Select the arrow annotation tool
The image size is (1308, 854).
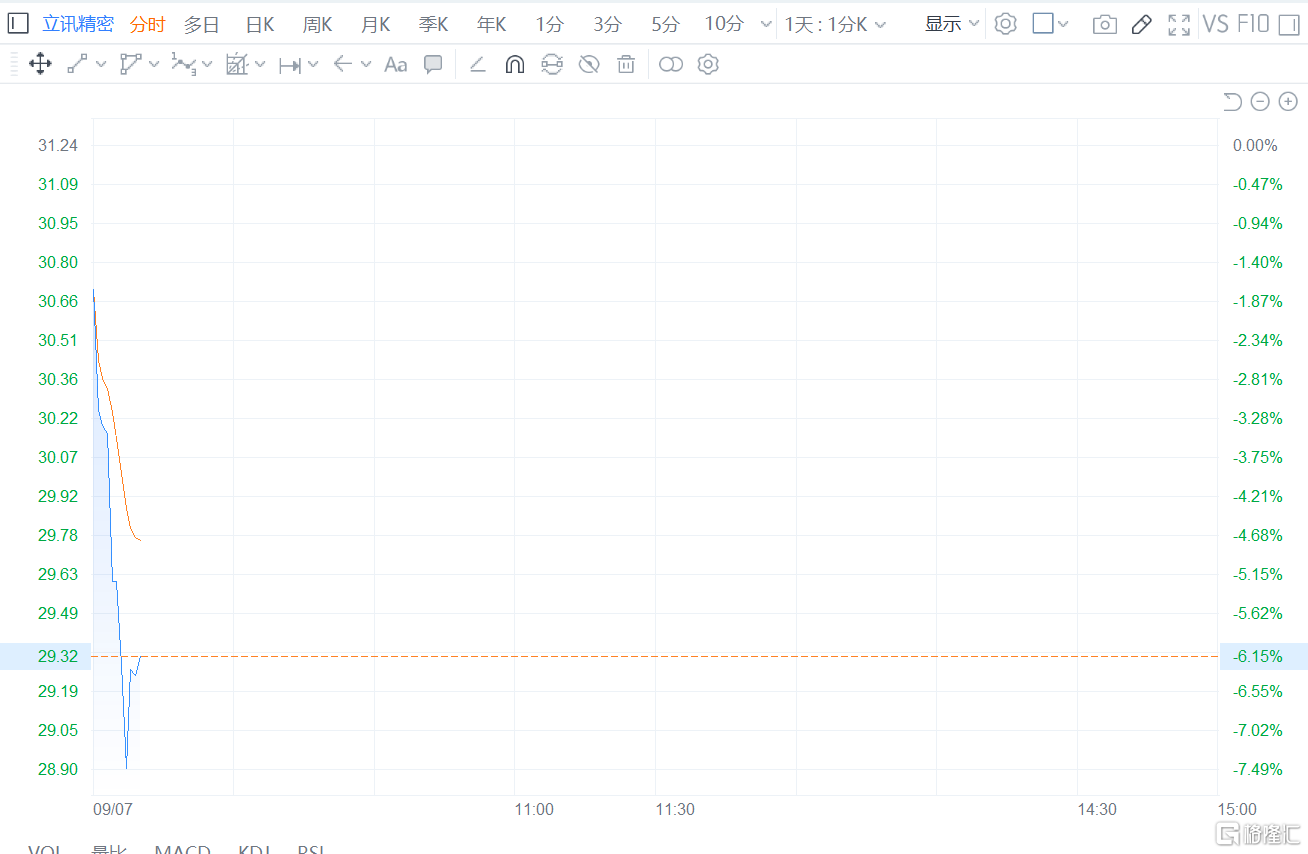click(343, 65)
